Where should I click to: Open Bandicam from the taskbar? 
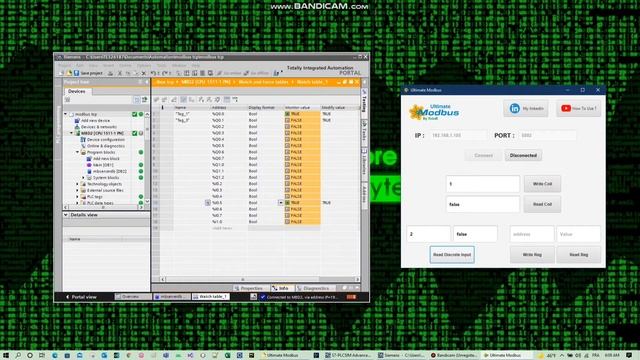click(x=454, y=356)
